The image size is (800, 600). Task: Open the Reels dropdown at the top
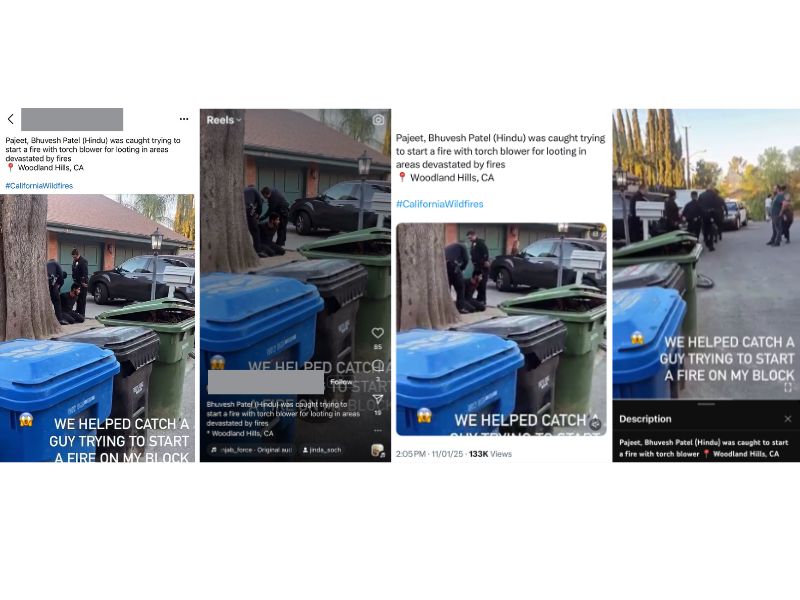224,120
